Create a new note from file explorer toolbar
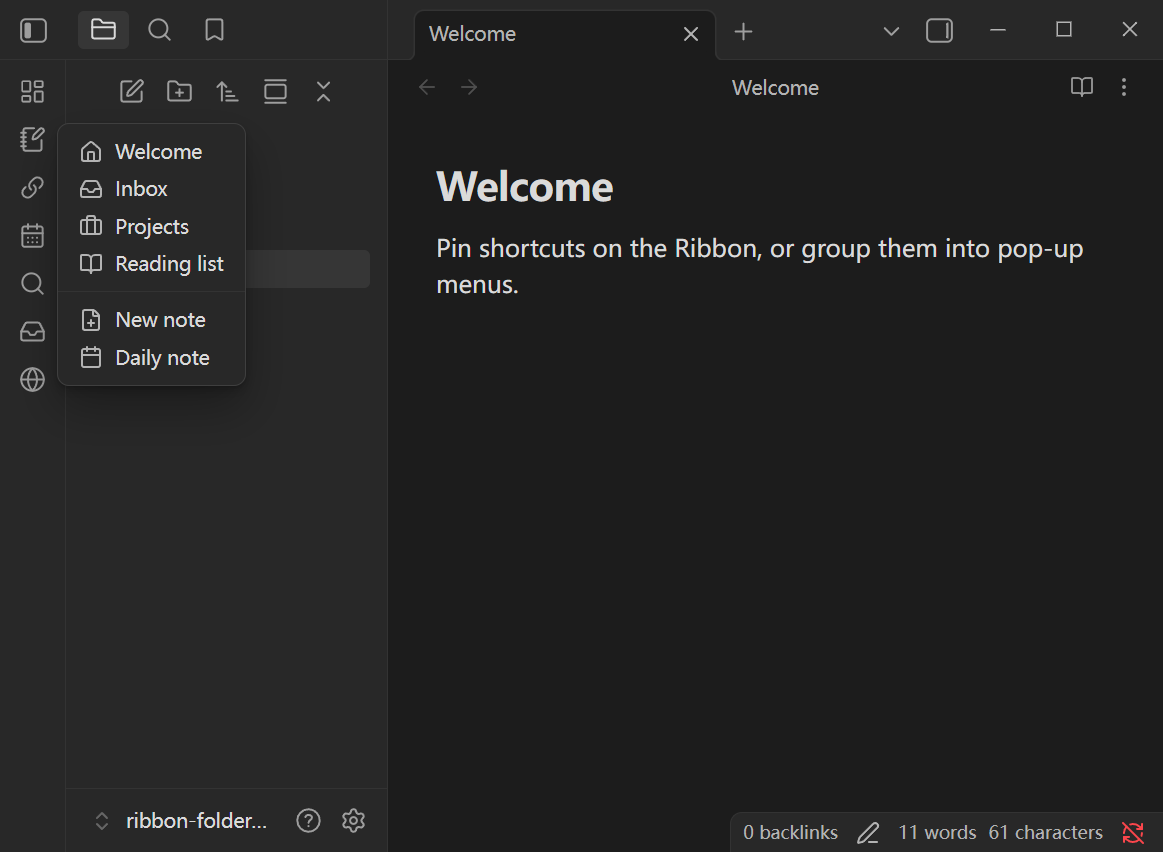 coord(131,91)
